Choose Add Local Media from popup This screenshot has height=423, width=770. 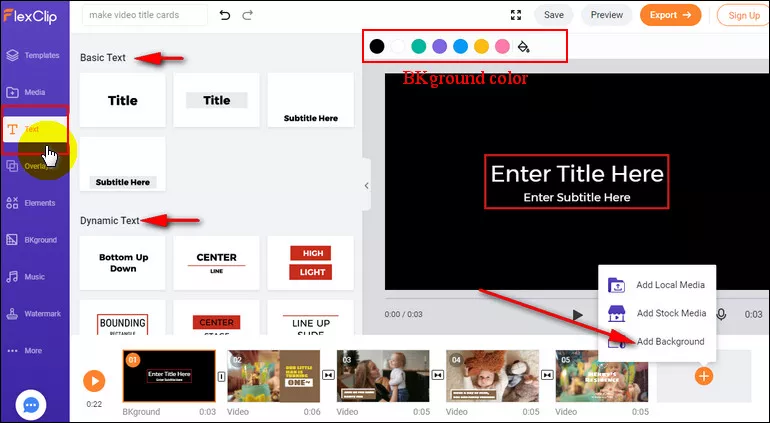(657, 285)
